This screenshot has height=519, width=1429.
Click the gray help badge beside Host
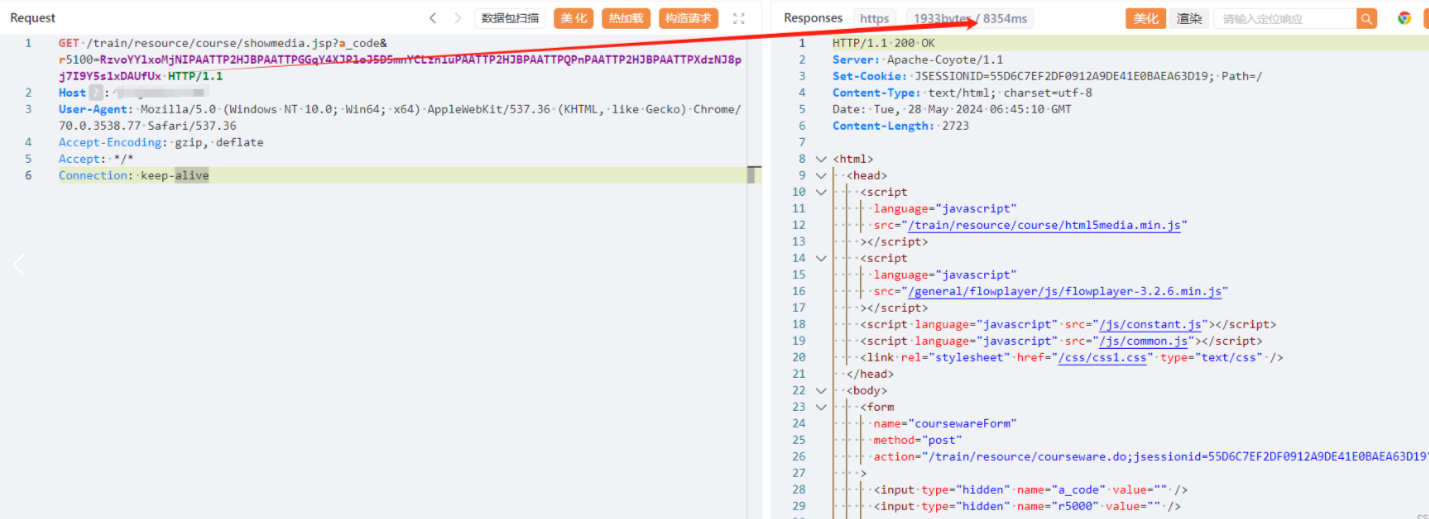pyautogui.click(x=97, y=93)
